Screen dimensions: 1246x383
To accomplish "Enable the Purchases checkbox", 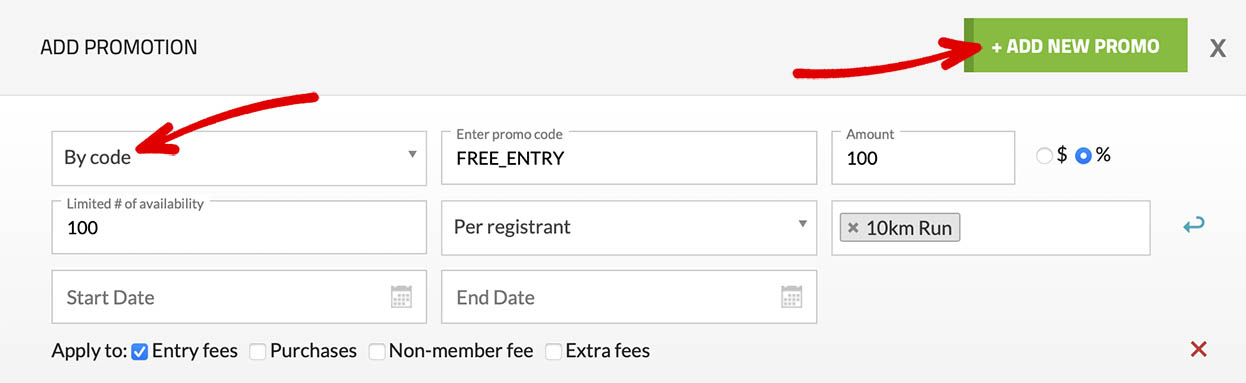I will tap(258, 351).
